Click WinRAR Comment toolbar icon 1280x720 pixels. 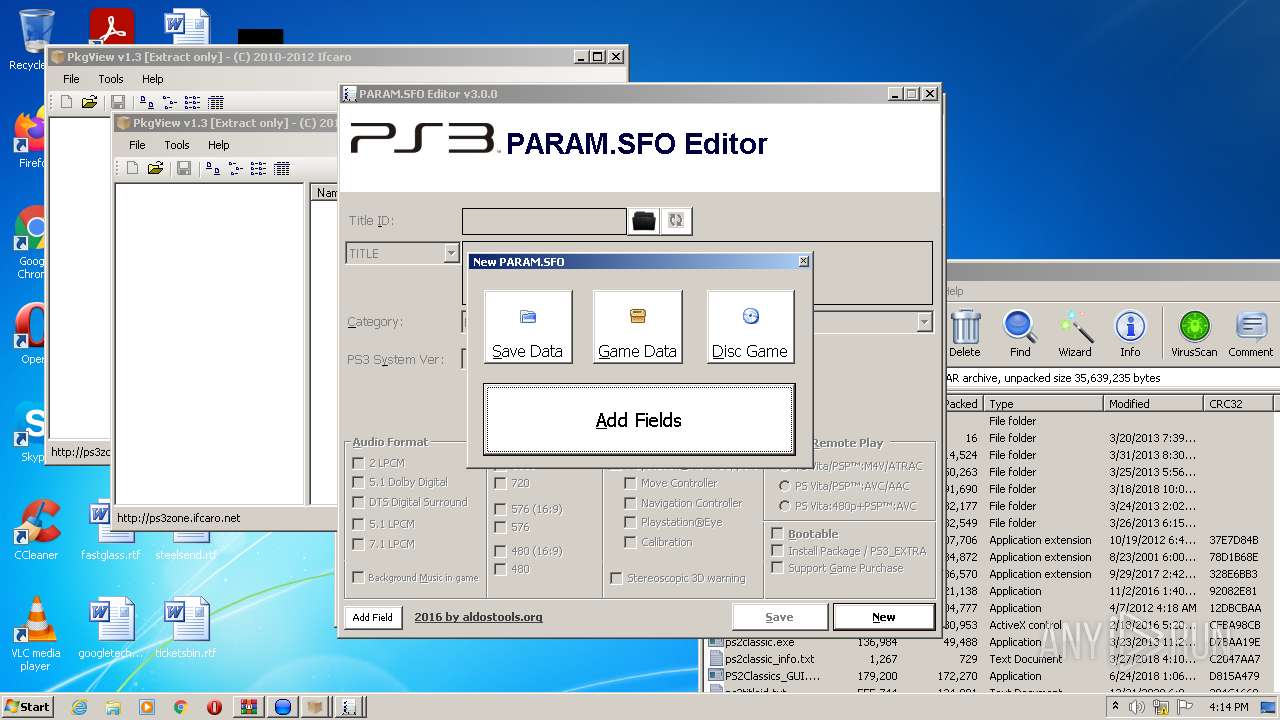point(1251,333)
